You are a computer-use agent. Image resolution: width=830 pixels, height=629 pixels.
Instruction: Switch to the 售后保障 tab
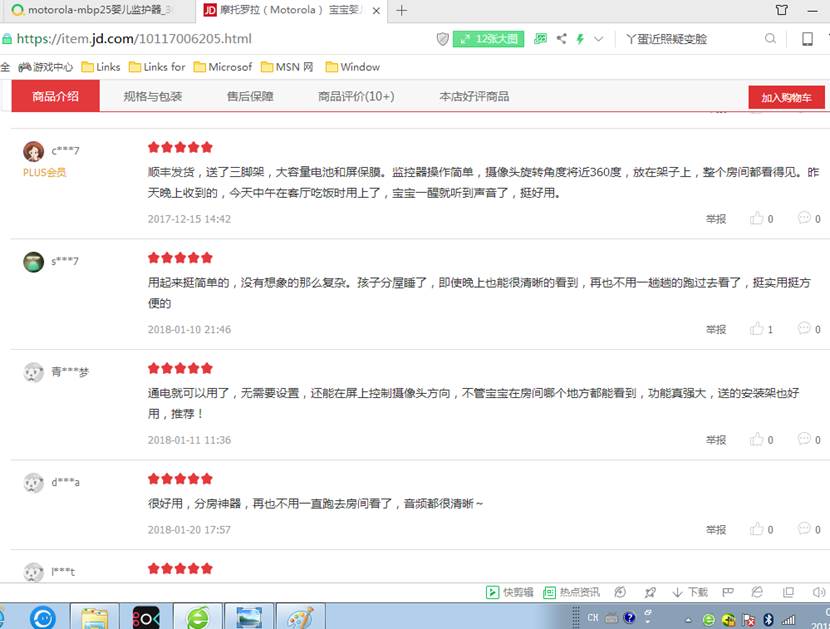pos(250,97)
